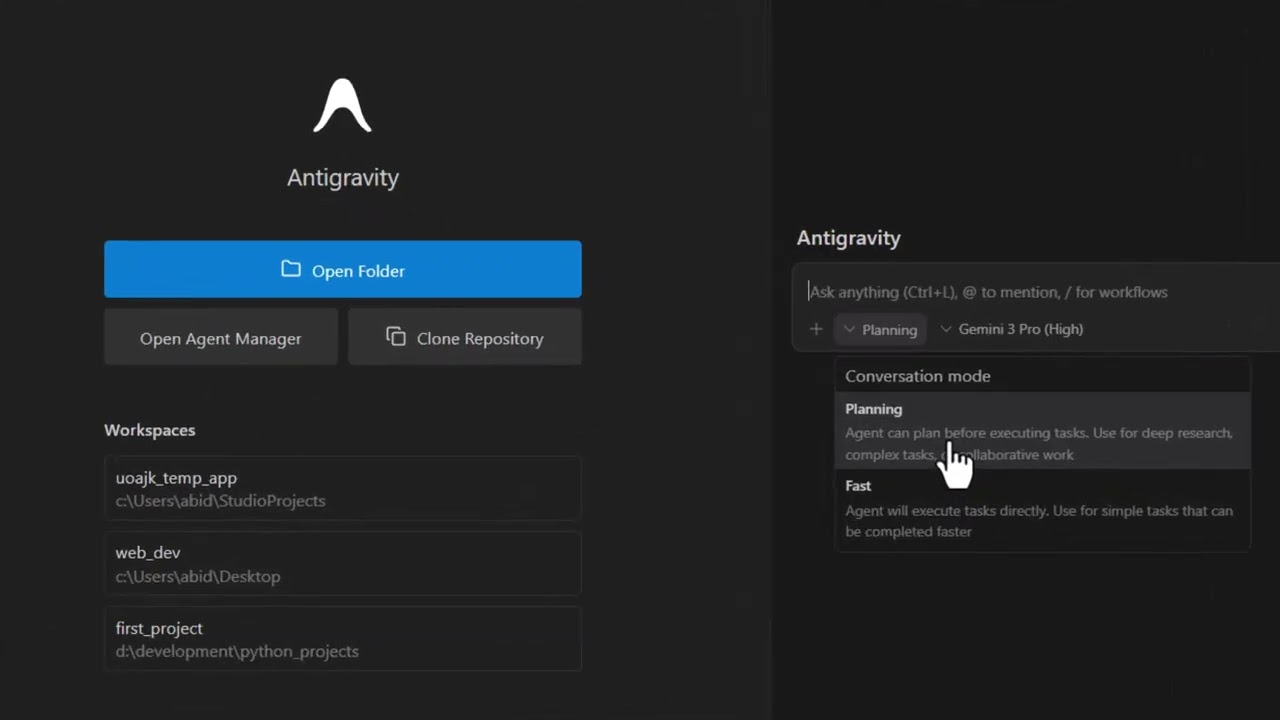Click the plus icon to add context

click(816, 329)
